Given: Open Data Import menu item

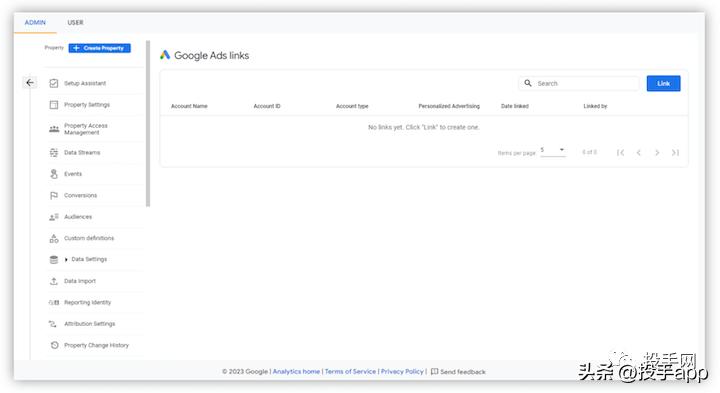Looking at the screenshot, I should [80, 281].
